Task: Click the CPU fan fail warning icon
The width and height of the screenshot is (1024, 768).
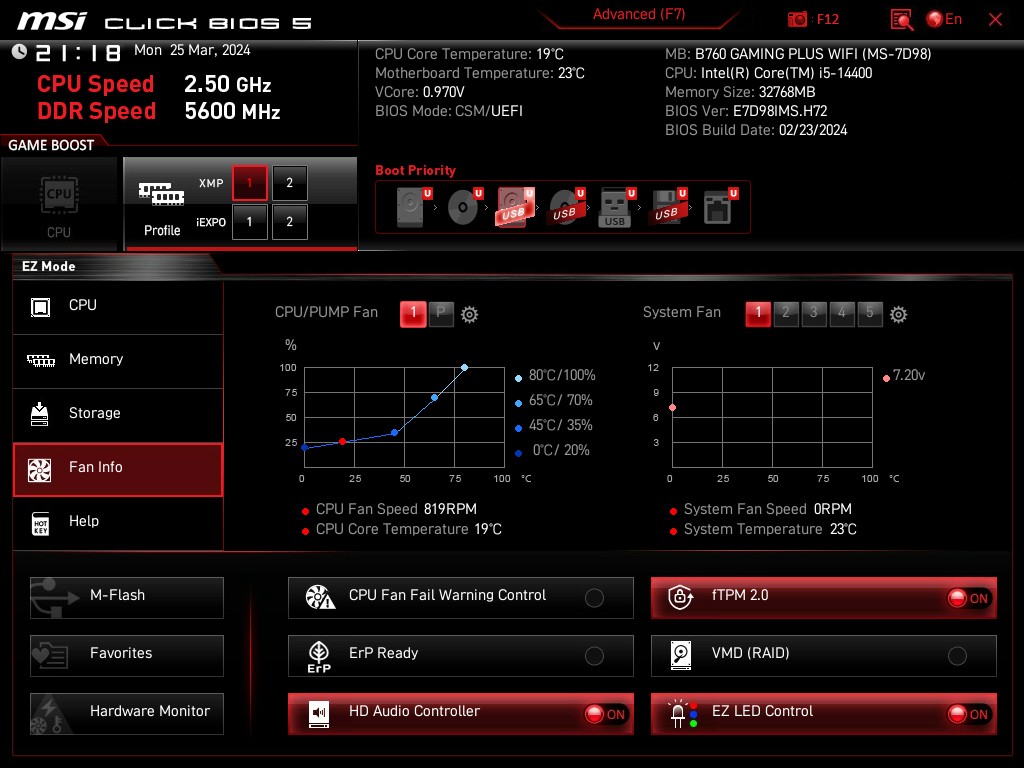Action: coord(320,597)
